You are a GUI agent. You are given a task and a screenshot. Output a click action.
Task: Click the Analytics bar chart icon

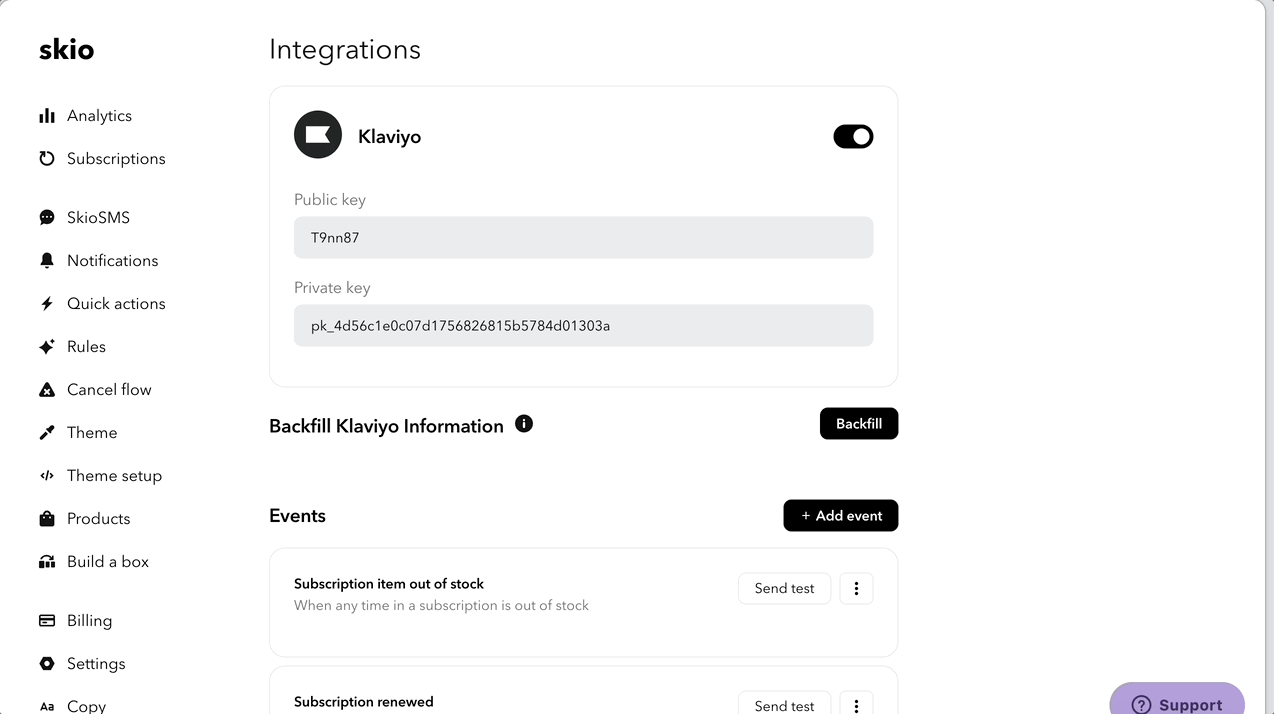[46, 115]
